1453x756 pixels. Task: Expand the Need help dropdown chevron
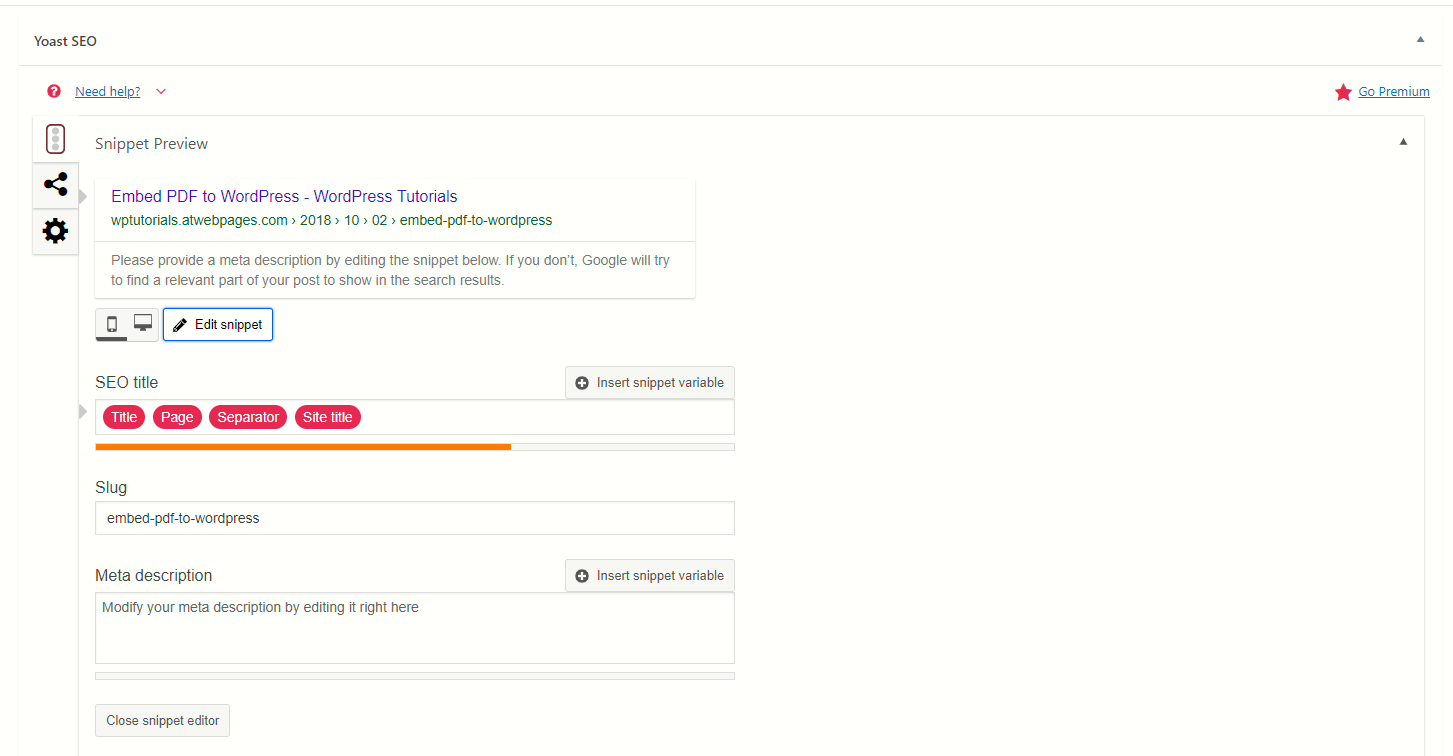[x=161, y=92]
